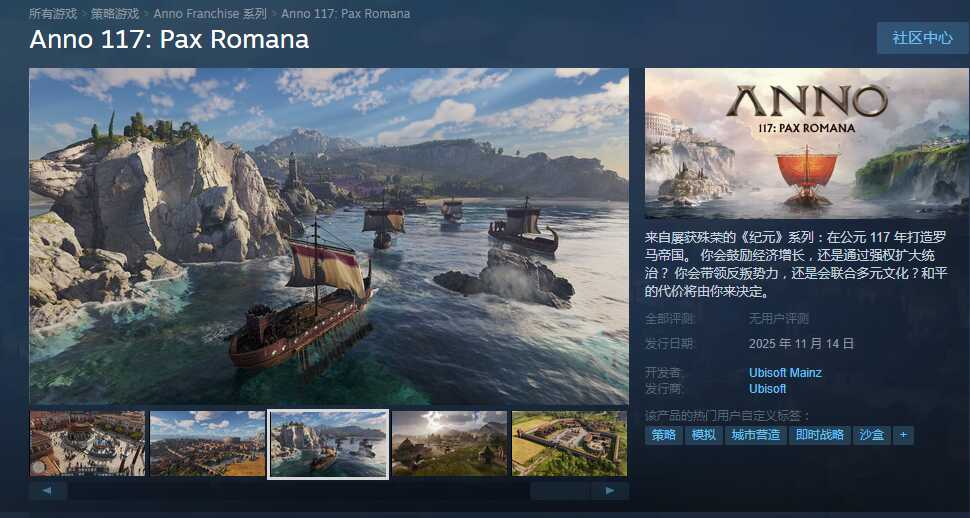Screen dimensions: 970x518
Task: View the second cityscape thumbnail
Action: 208,444
